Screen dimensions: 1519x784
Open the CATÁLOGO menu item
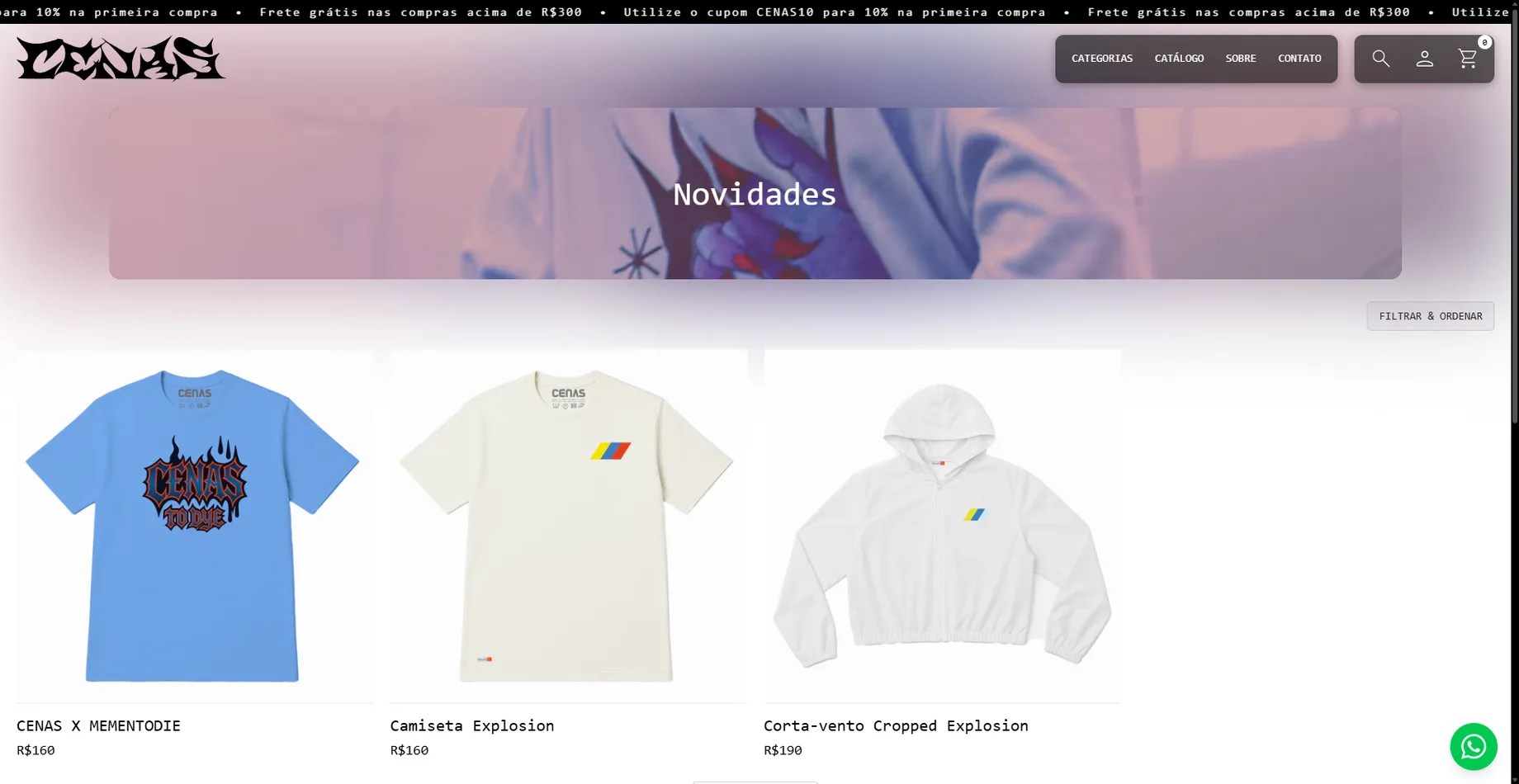click(x=1179, y=59)
